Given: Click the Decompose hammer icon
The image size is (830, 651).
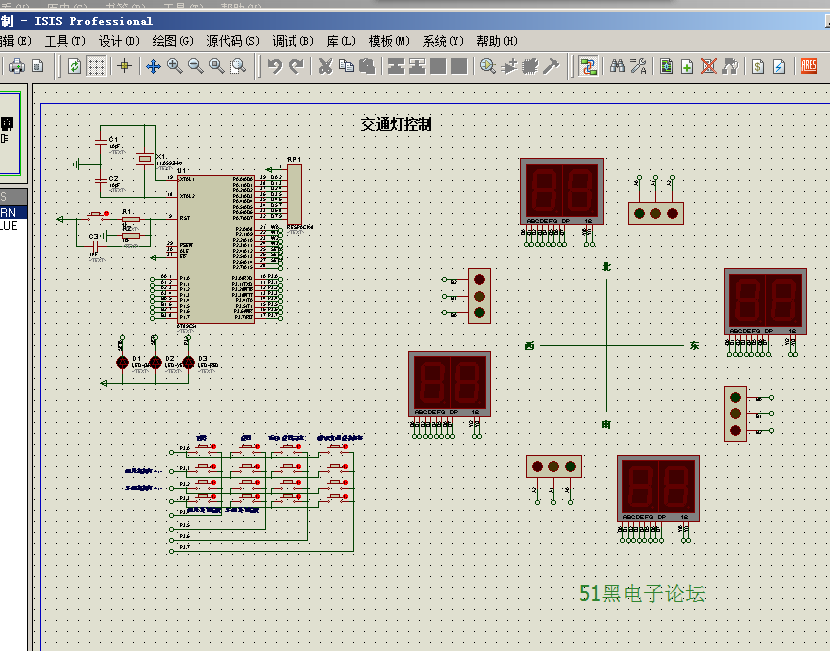Looking at the screenshot, I should coord(551,66).
